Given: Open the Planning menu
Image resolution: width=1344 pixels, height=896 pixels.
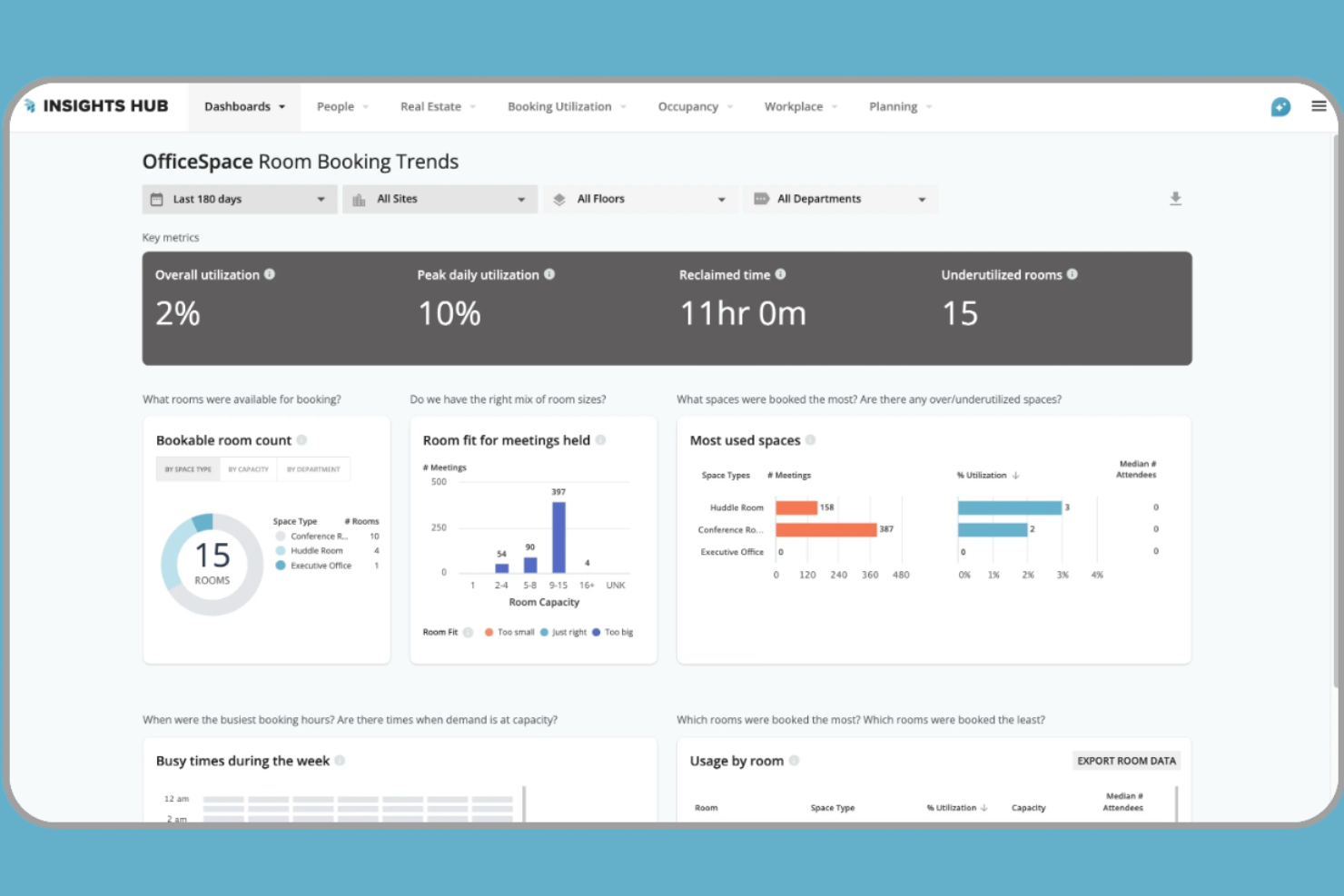Looking at the screenshot, I should point(900,106).
